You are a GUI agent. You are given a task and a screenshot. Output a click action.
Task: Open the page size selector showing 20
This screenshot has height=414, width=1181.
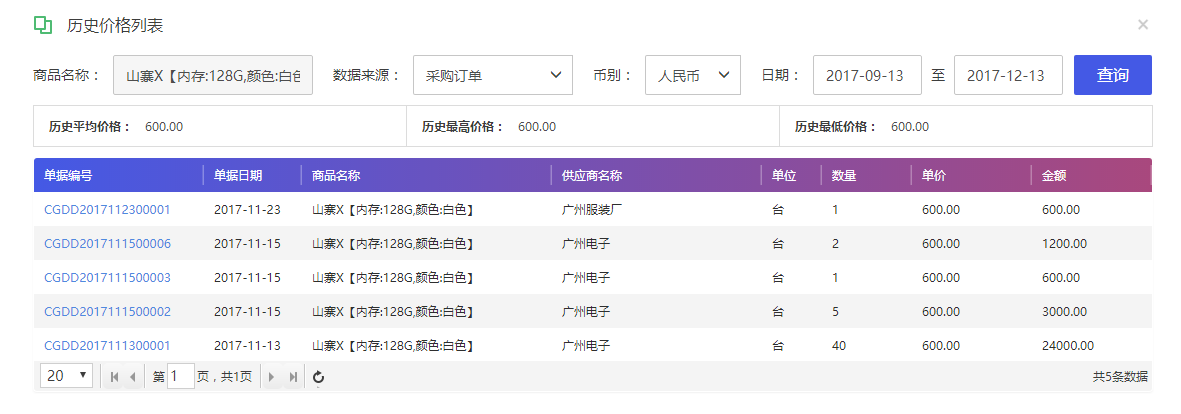click(x=66, y=376)
